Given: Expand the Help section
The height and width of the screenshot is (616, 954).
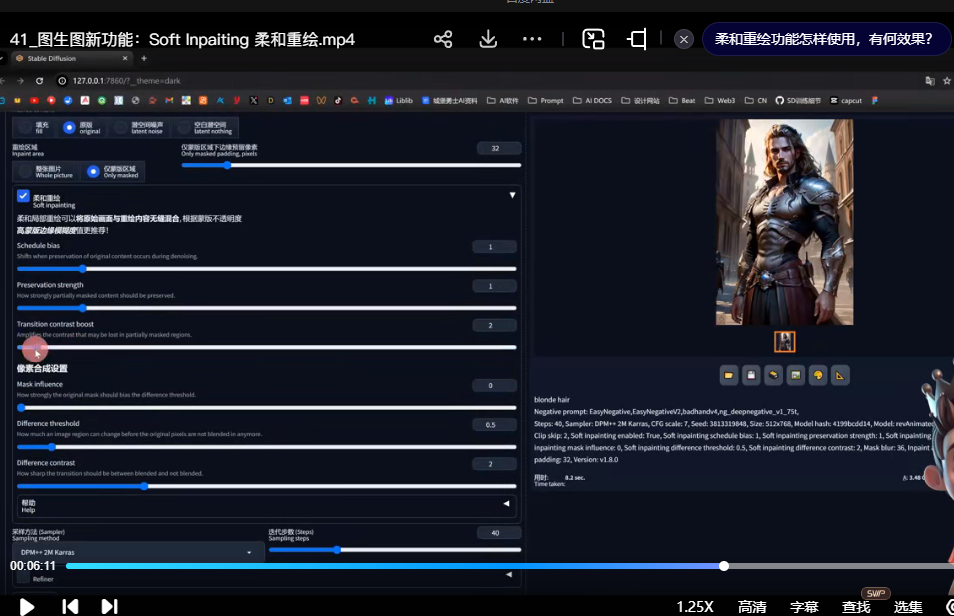Looking at the screenshot, I should tap(266, 506).
